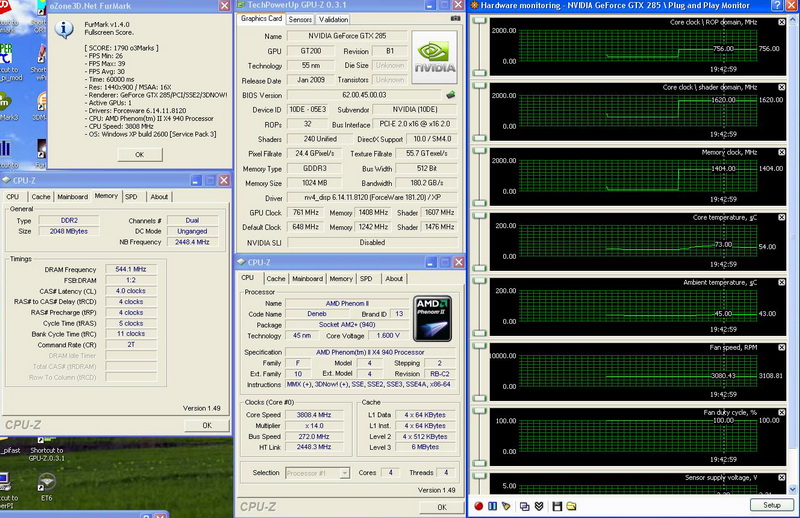Open About tab in lower CPU-Z window
The image size is (800, 518).
point(394,279)
